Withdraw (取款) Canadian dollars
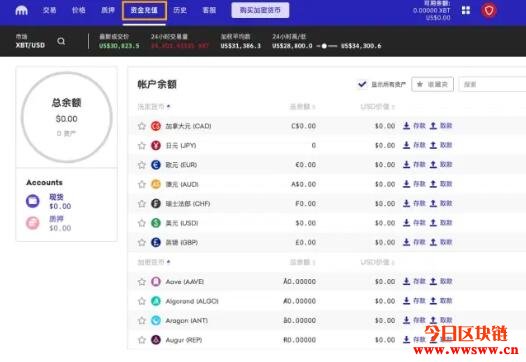The width and height of the screenshot is (526, 362). click(441, 126)
